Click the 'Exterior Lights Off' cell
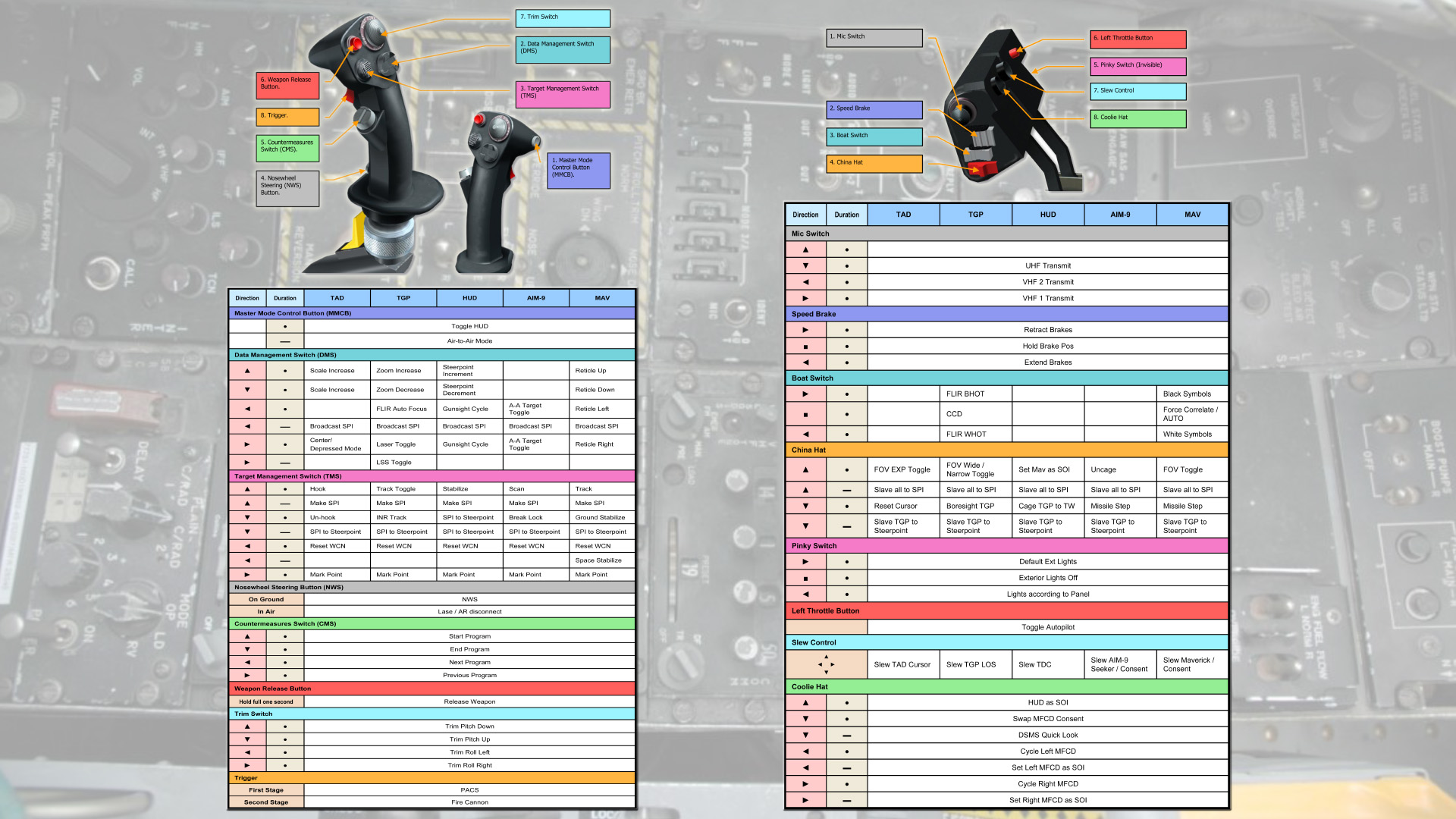1456x819 pixels. (x=1048, y=578)
